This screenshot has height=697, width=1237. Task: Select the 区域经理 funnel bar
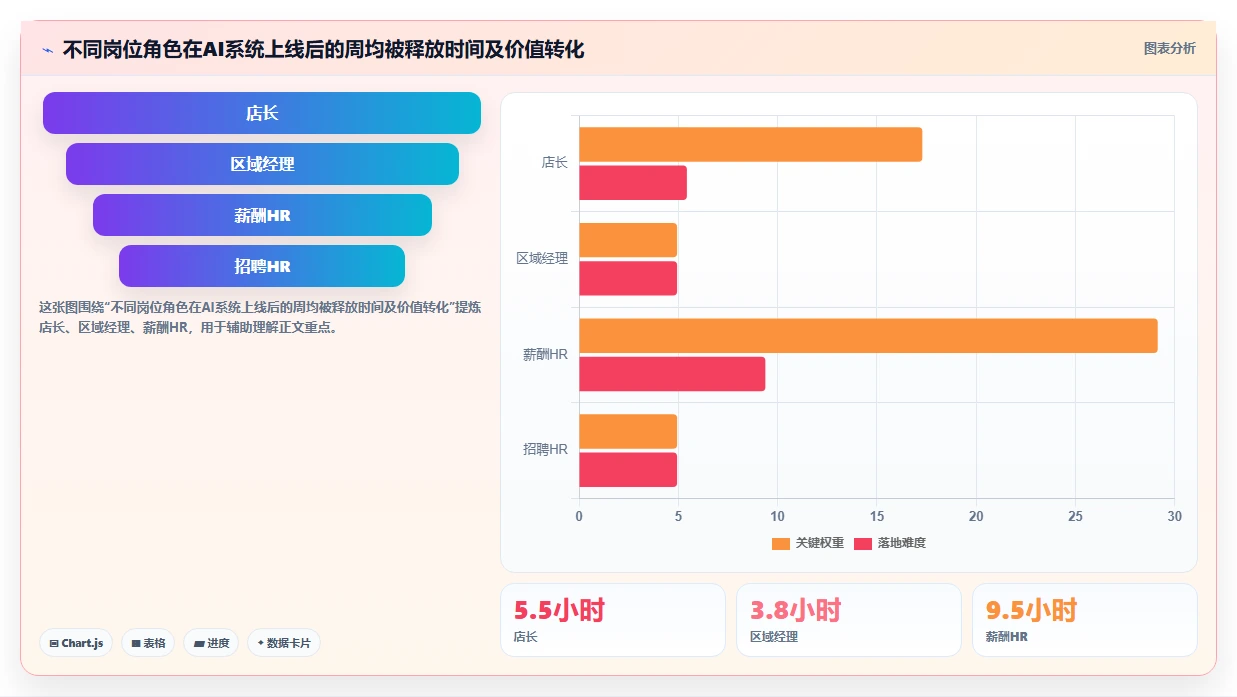point(262,164)
